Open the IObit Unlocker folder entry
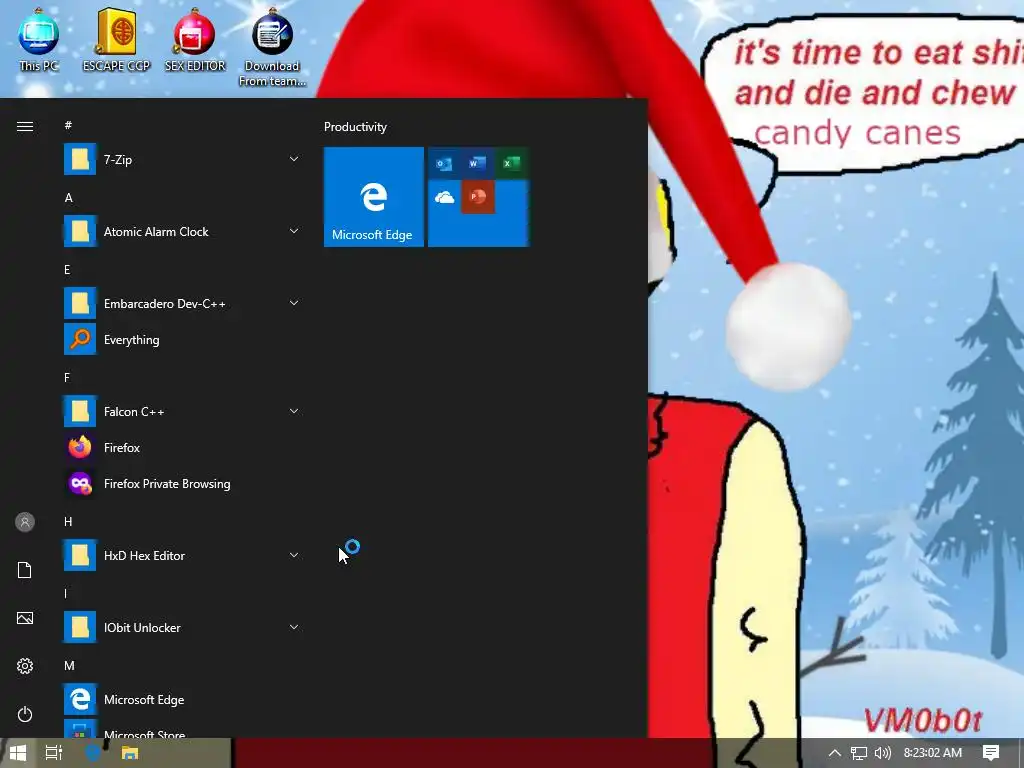This screenshot has width=1024, height=768. [x=183, y=628]
